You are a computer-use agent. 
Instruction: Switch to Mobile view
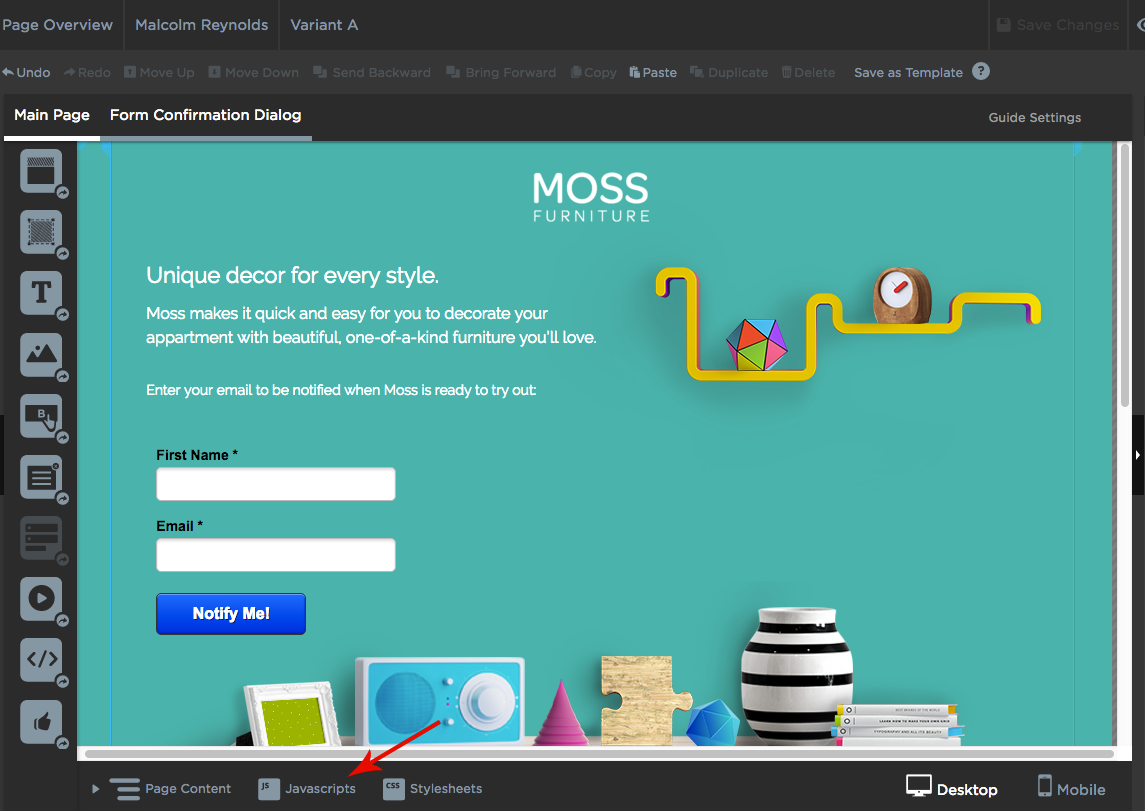click(1071, 788)
